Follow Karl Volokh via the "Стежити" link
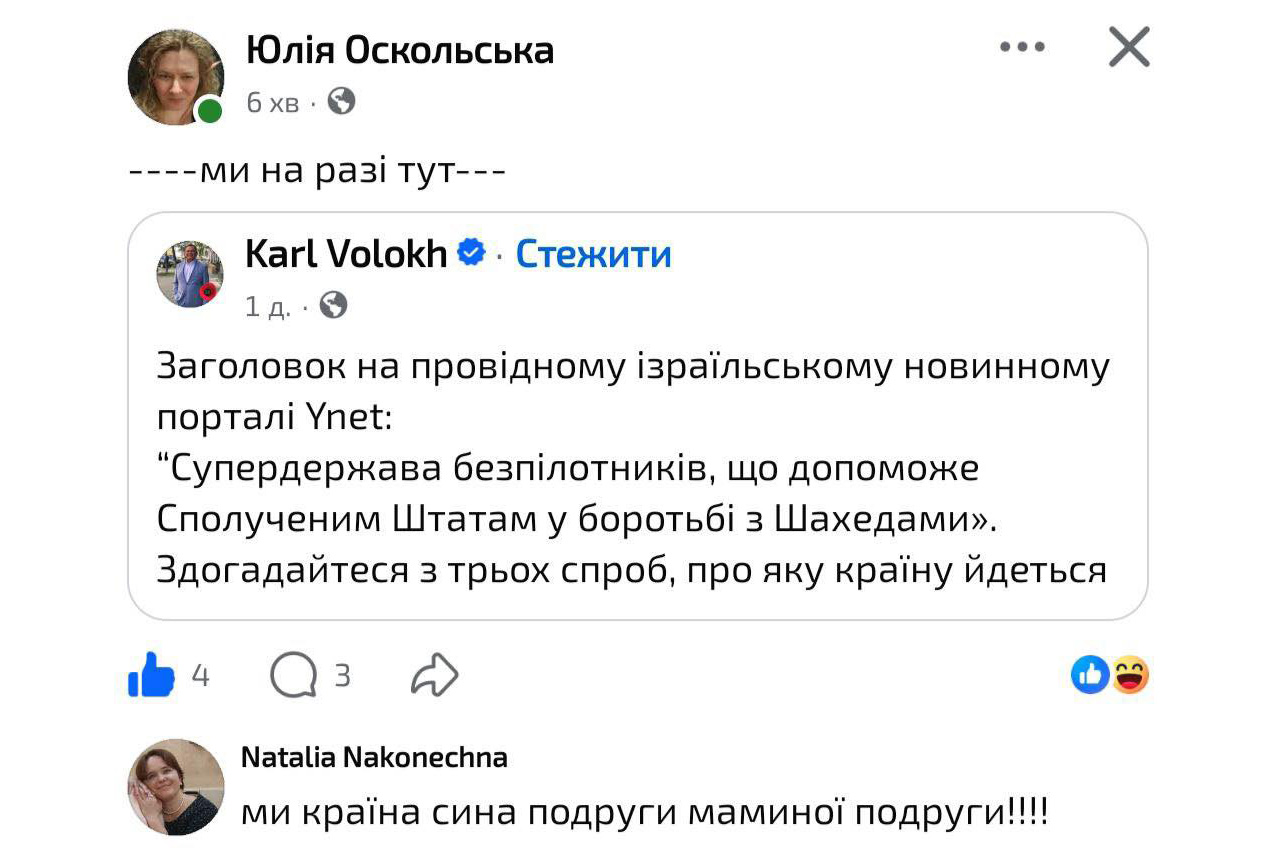This screenshot has height=856, width=1276. (593, 254)
